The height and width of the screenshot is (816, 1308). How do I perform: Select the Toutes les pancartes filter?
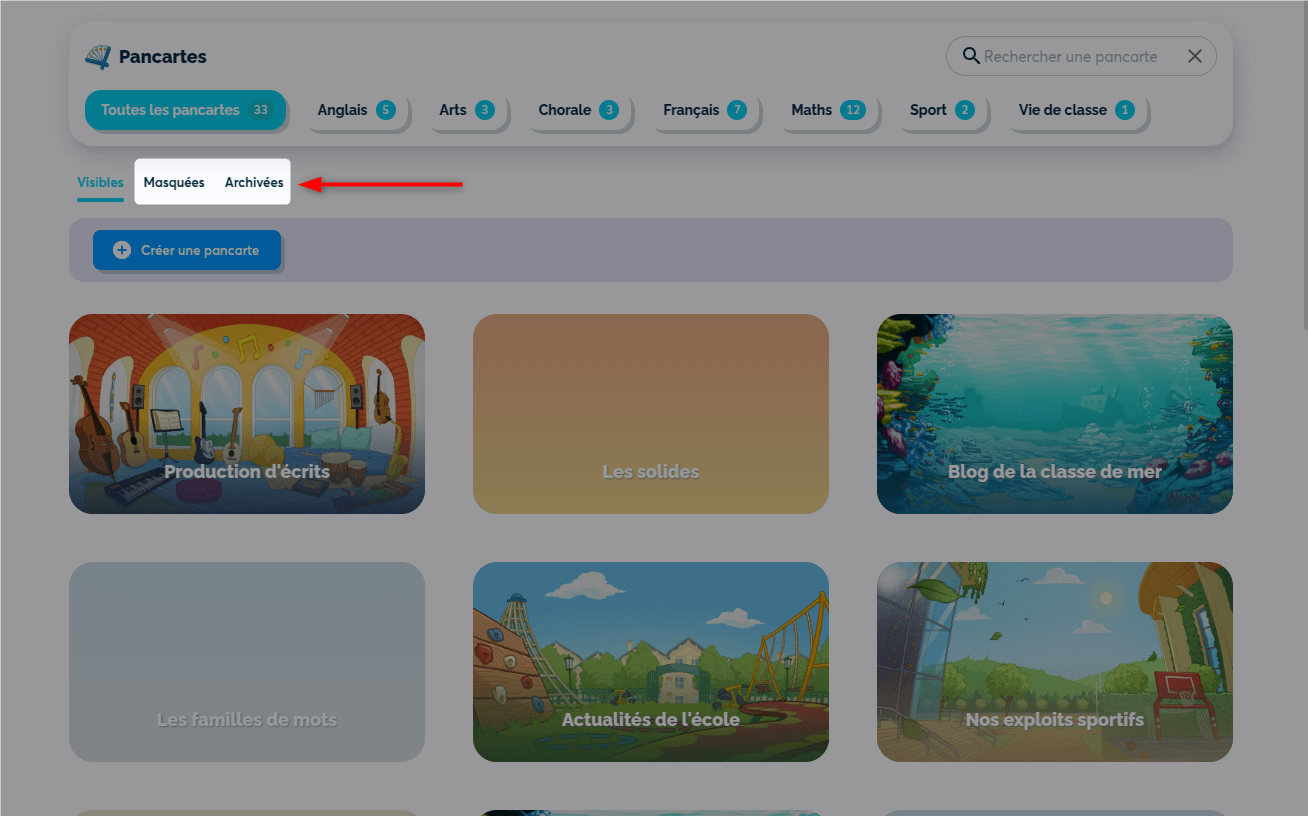[x=185, y=110]
